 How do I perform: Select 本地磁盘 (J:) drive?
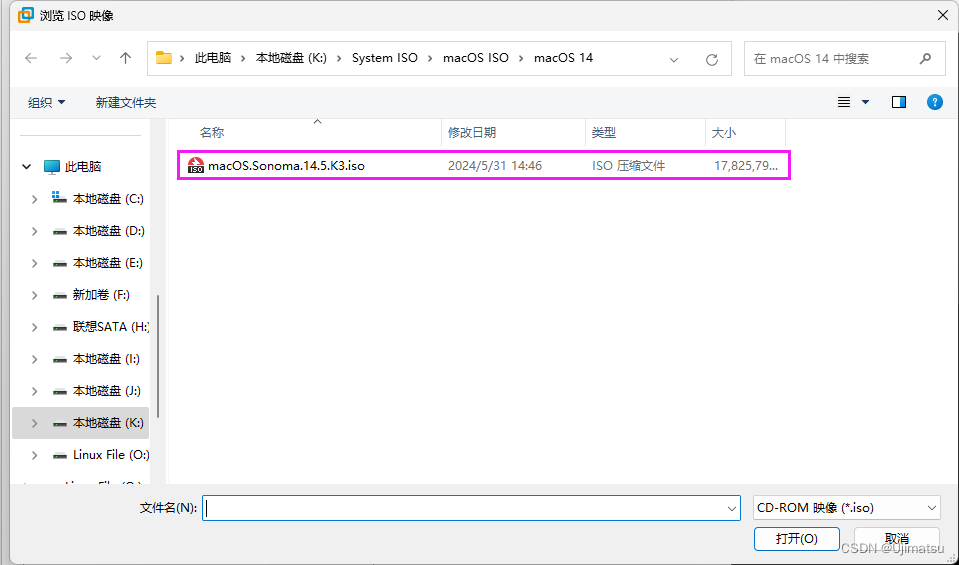click(x=107, y=391)
